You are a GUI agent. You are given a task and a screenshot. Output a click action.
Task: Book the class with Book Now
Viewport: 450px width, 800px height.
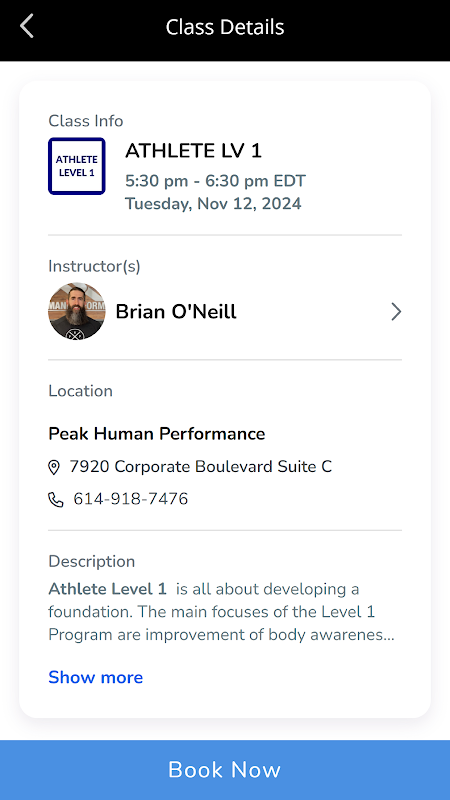(x=225, y=770)
